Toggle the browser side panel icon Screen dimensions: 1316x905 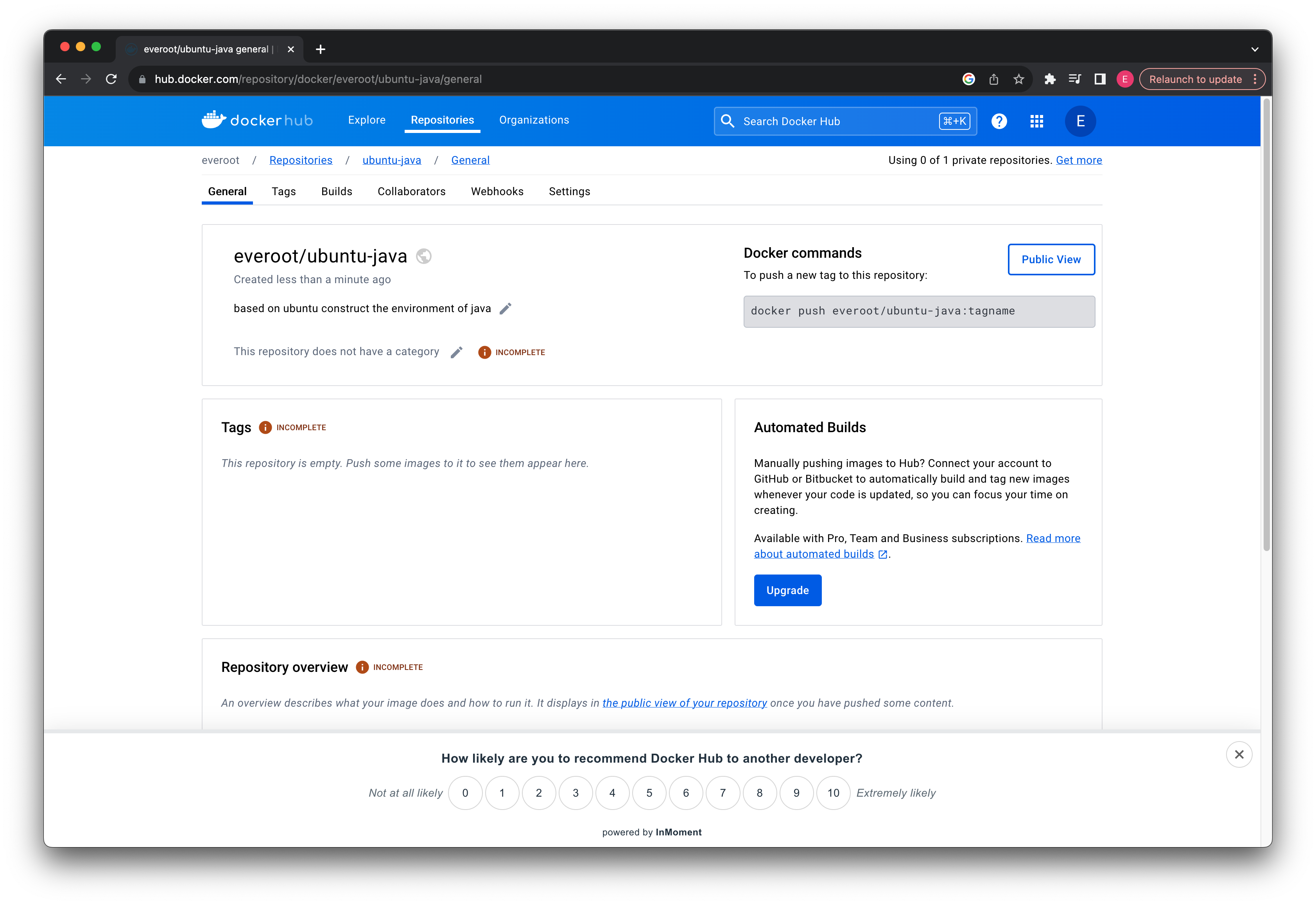pyautogui.click(x=1100, y=79)
